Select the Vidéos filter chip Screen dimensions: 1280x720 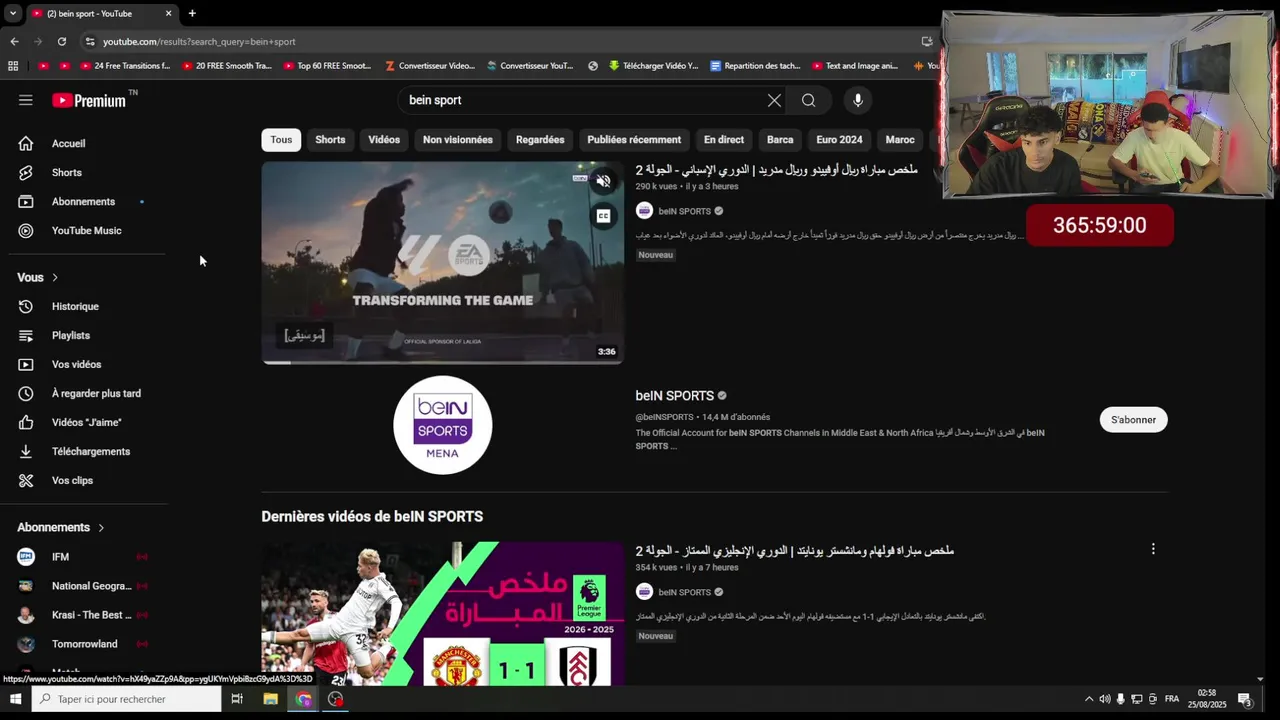384,140
